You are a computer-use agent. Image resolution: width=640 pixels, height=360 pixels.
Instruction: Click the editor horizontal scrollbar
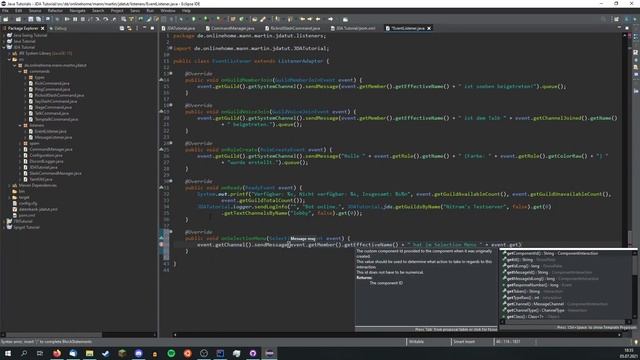click(396, 335)
